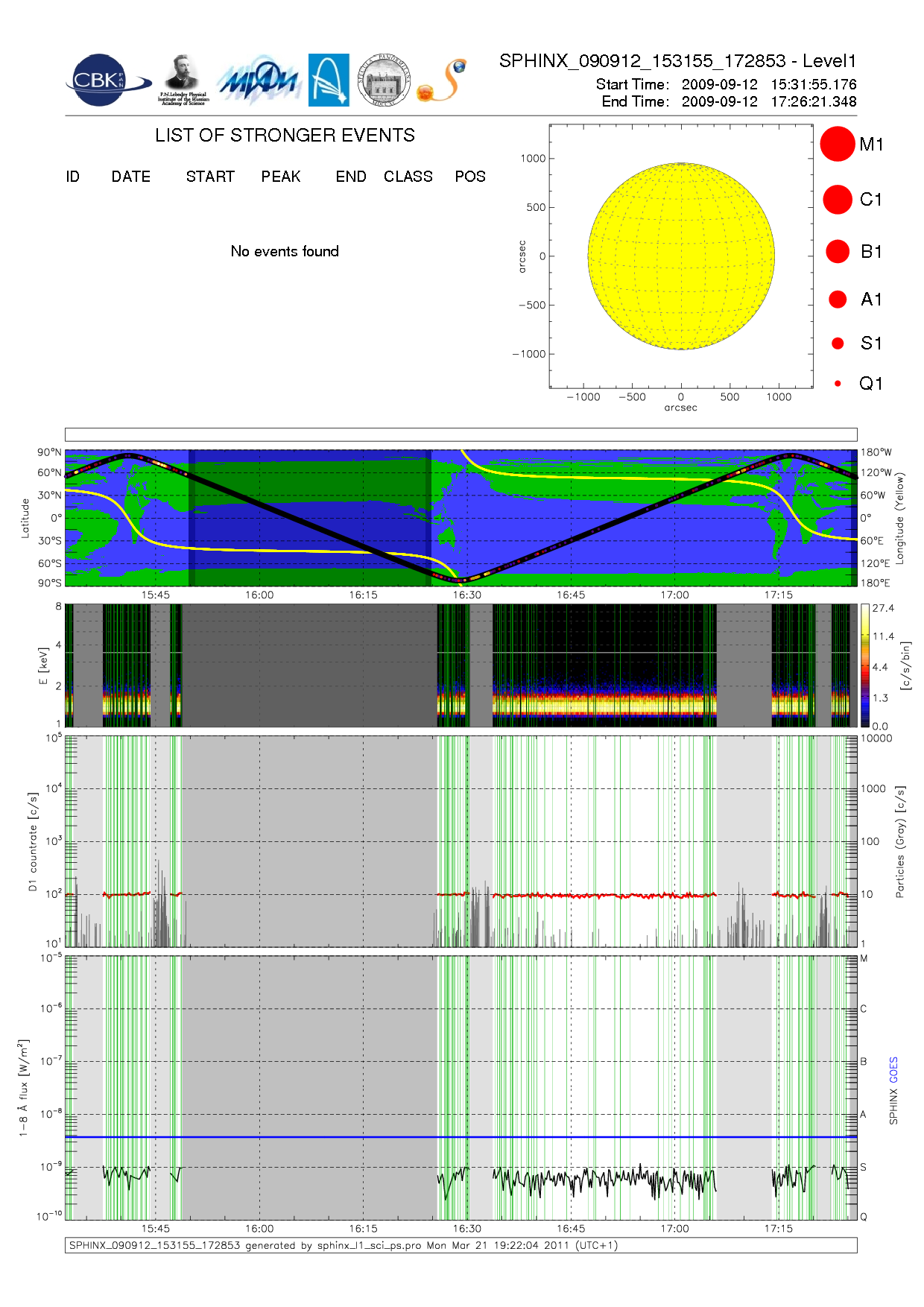The width and height of the screenshot is (924, 1307).
Task: Click the blue GOES label
Action: coord(893,1069)
